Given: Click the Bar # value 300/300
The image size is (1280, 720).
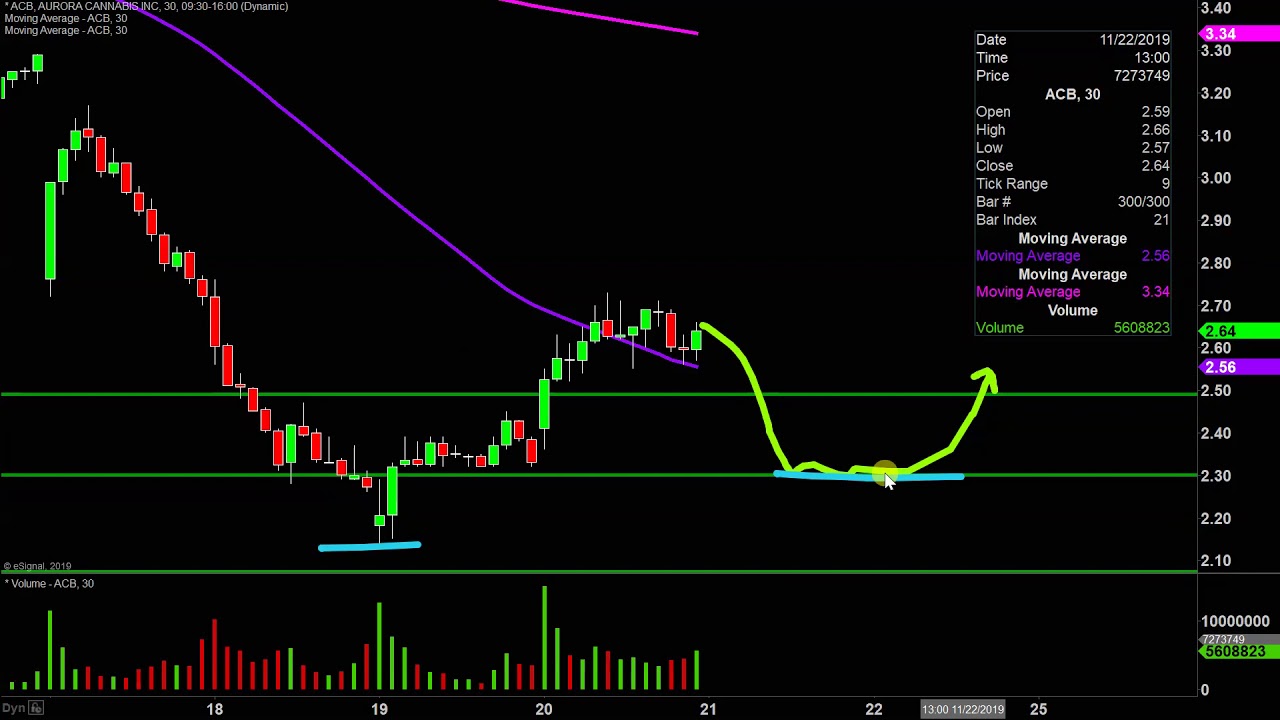Looking at the screenshot, I should click(x=1144, y=202).
